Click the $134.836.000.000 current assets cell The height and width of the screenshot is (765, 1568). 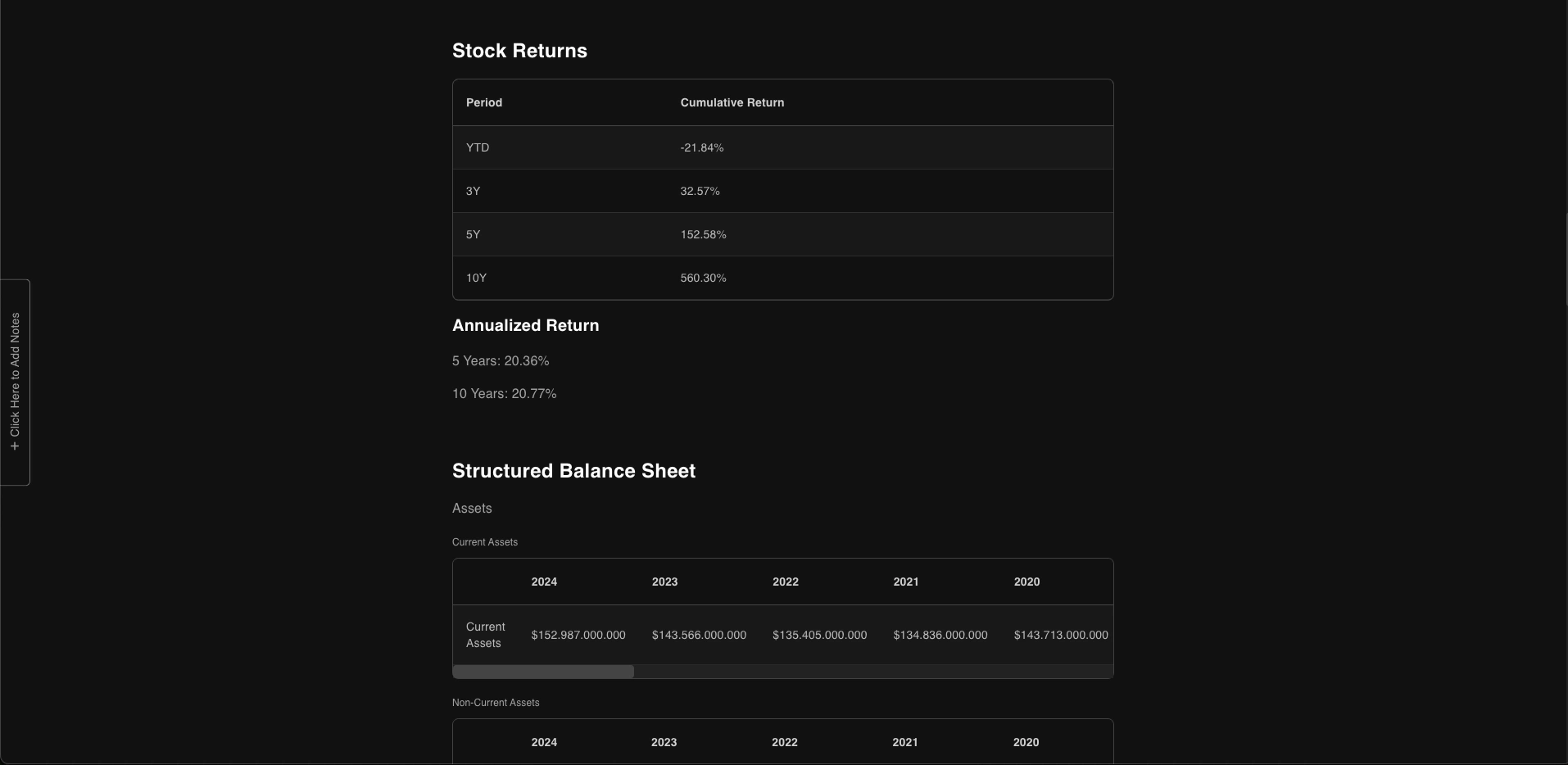(x=940, y=635)
